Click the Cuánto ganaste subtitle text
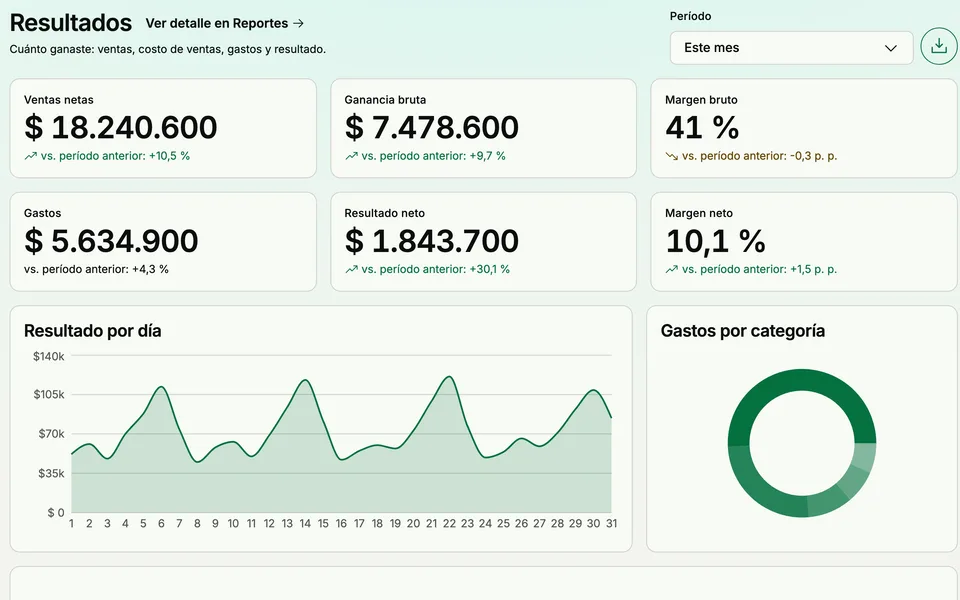This screenshot has width=960, height=600. (168, 49)
